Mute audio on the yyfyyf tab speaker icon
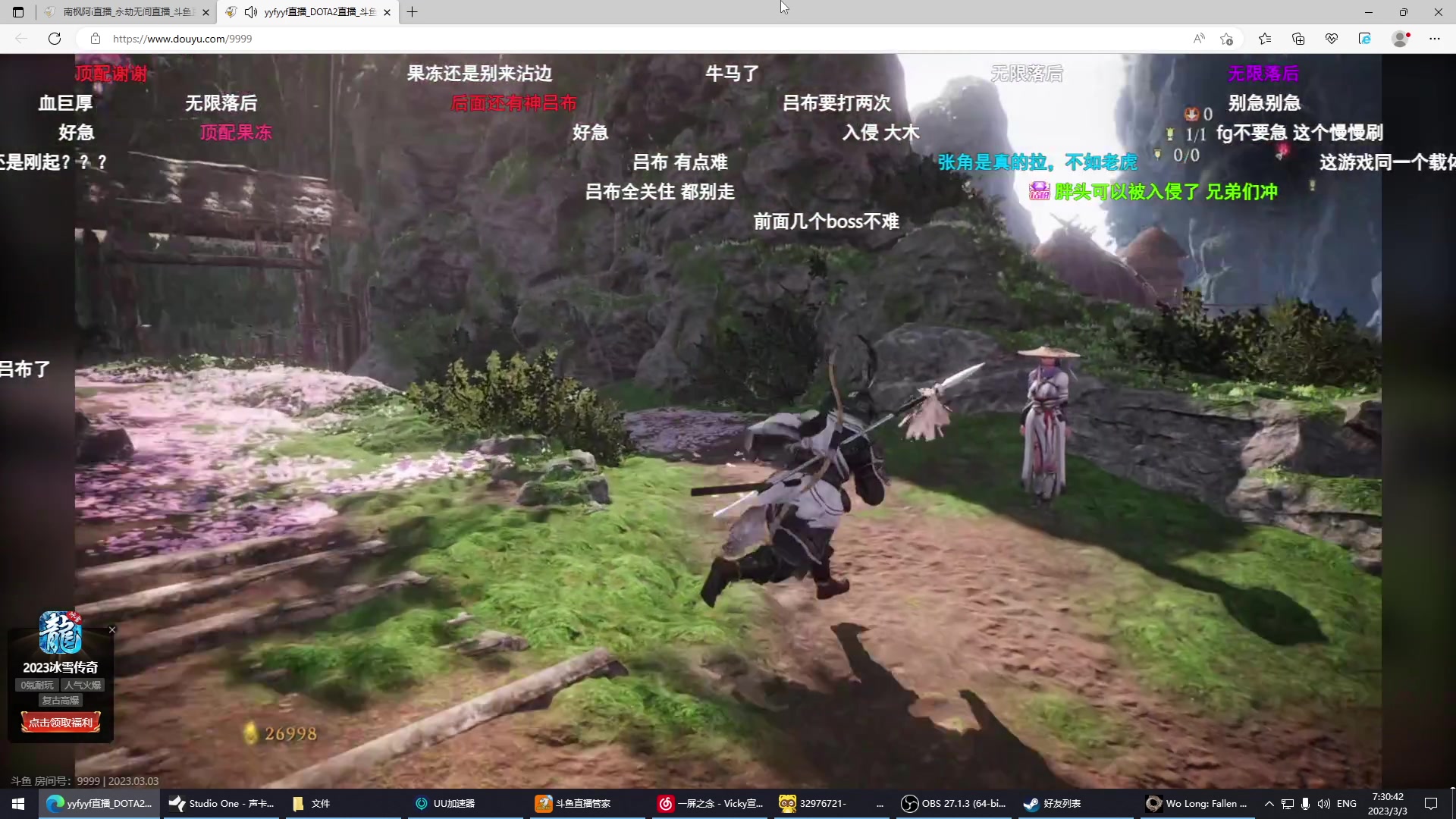1456x819 pixels. click(x=251, y=12)
